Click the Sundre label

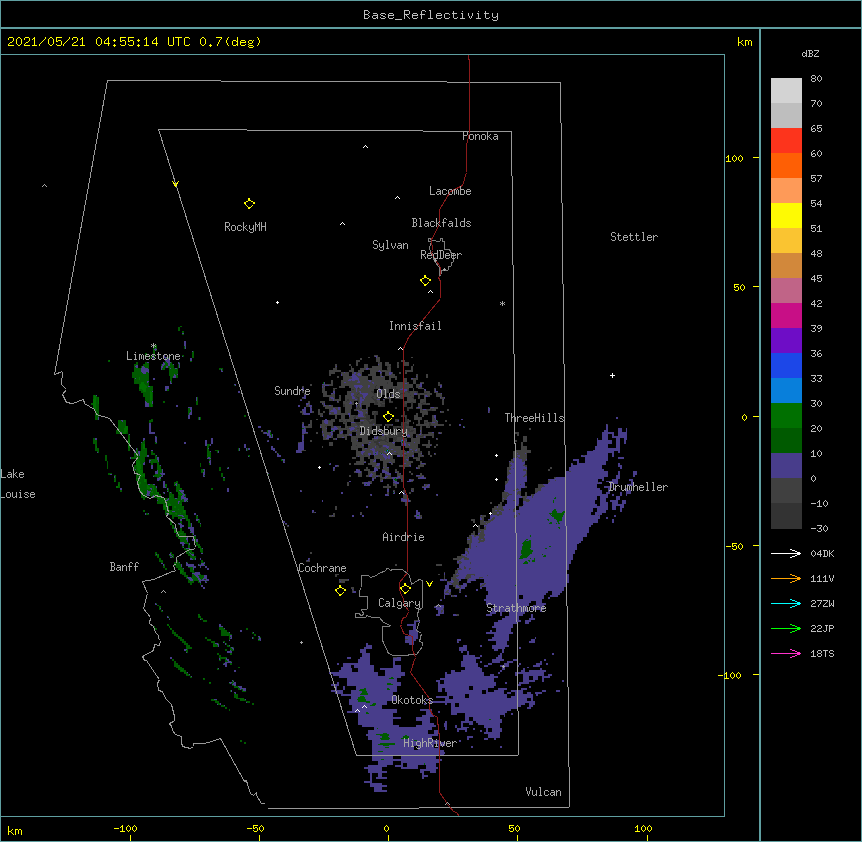point(292,391)
